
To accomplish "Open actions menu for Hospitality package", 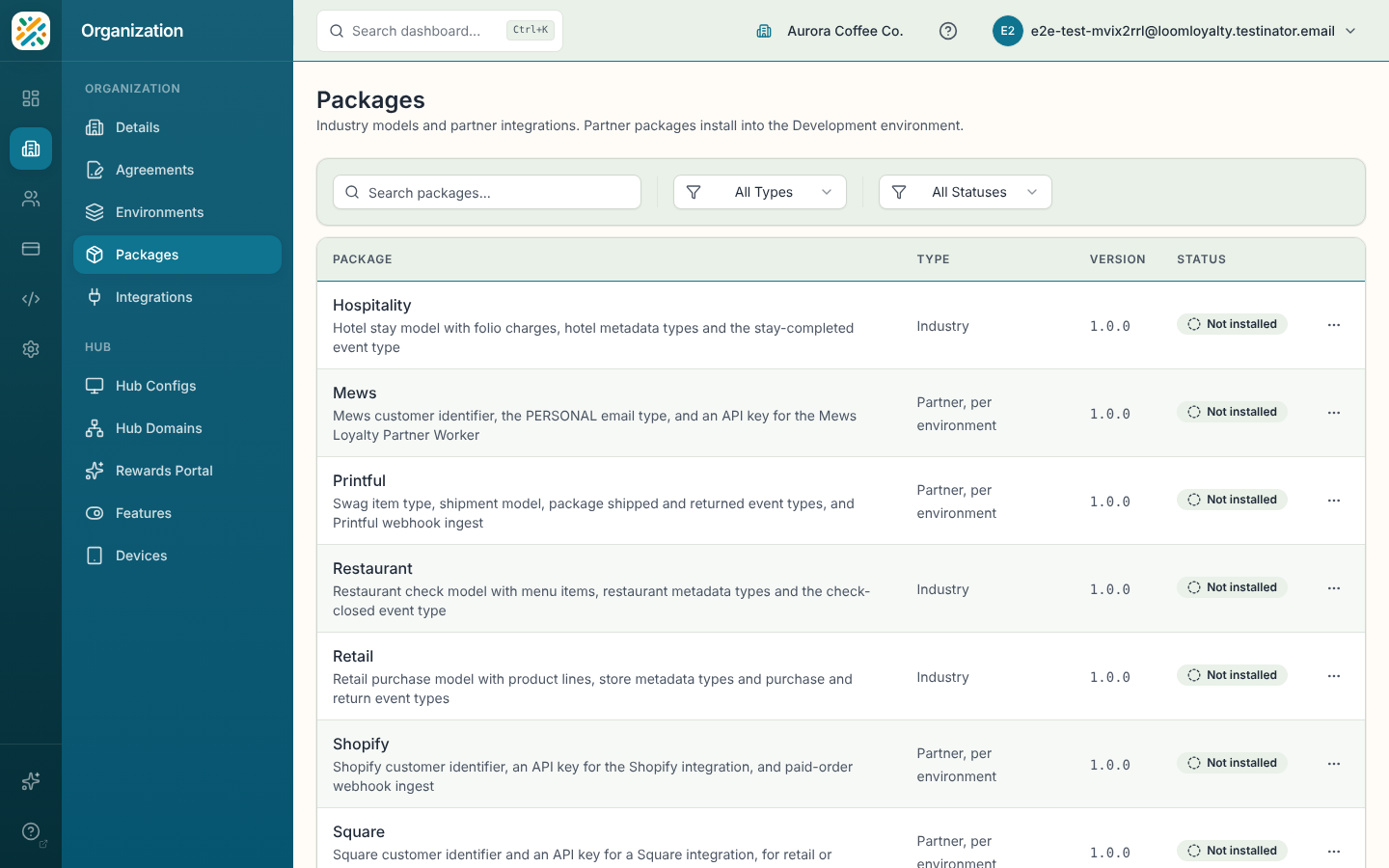I will 1334,325.
